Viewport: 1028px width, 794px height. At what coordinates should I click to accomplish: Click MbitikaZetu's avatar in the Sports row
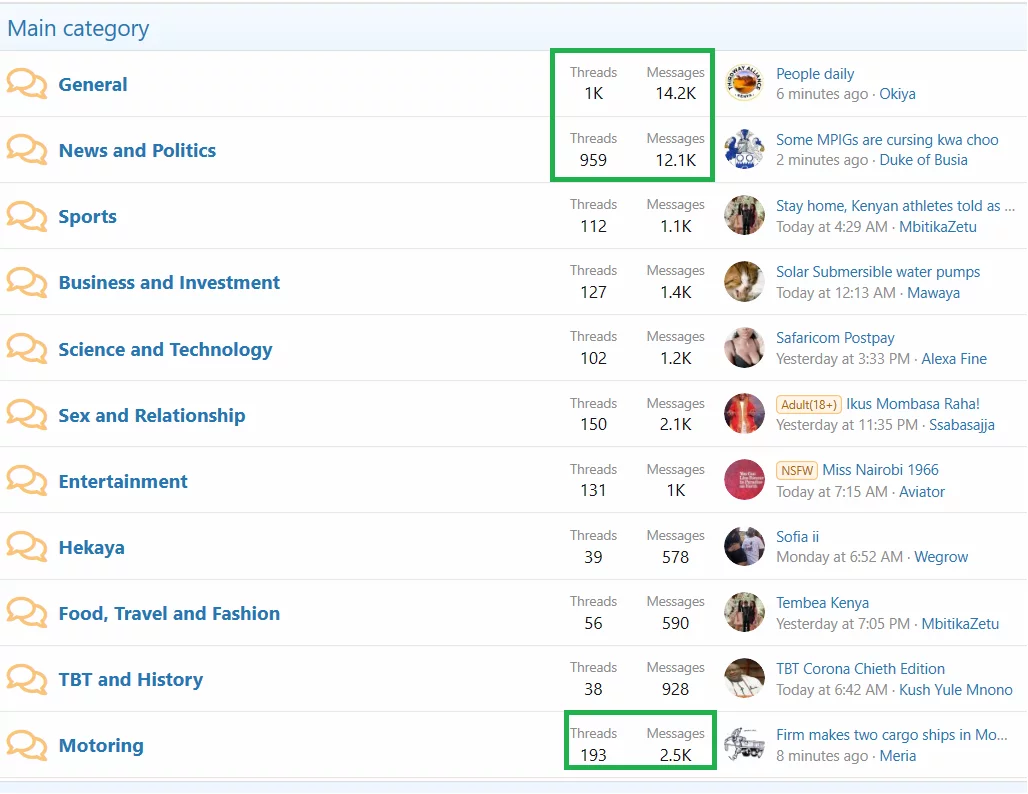click(x=744, y=215)
